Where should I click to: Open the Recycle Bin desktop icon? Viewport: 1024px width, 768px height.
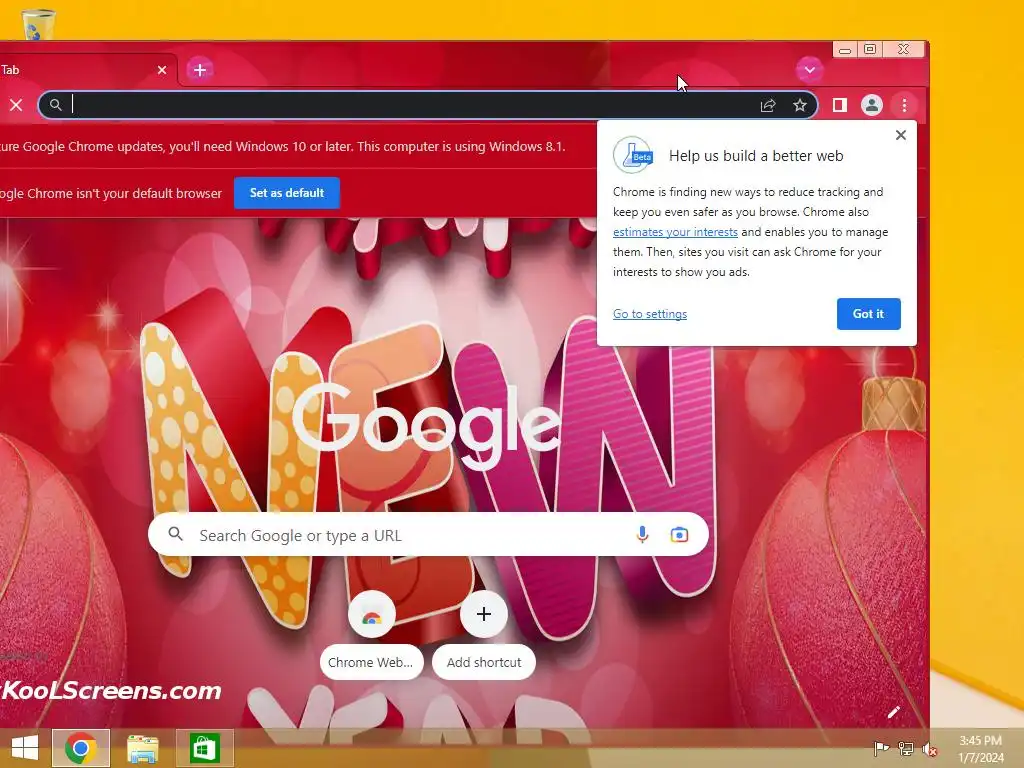pos(39,24)
